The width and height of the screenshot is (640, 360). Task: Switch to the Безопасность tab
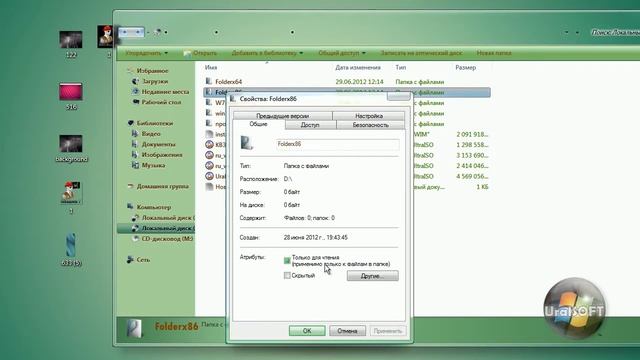(x=371, y=125)
